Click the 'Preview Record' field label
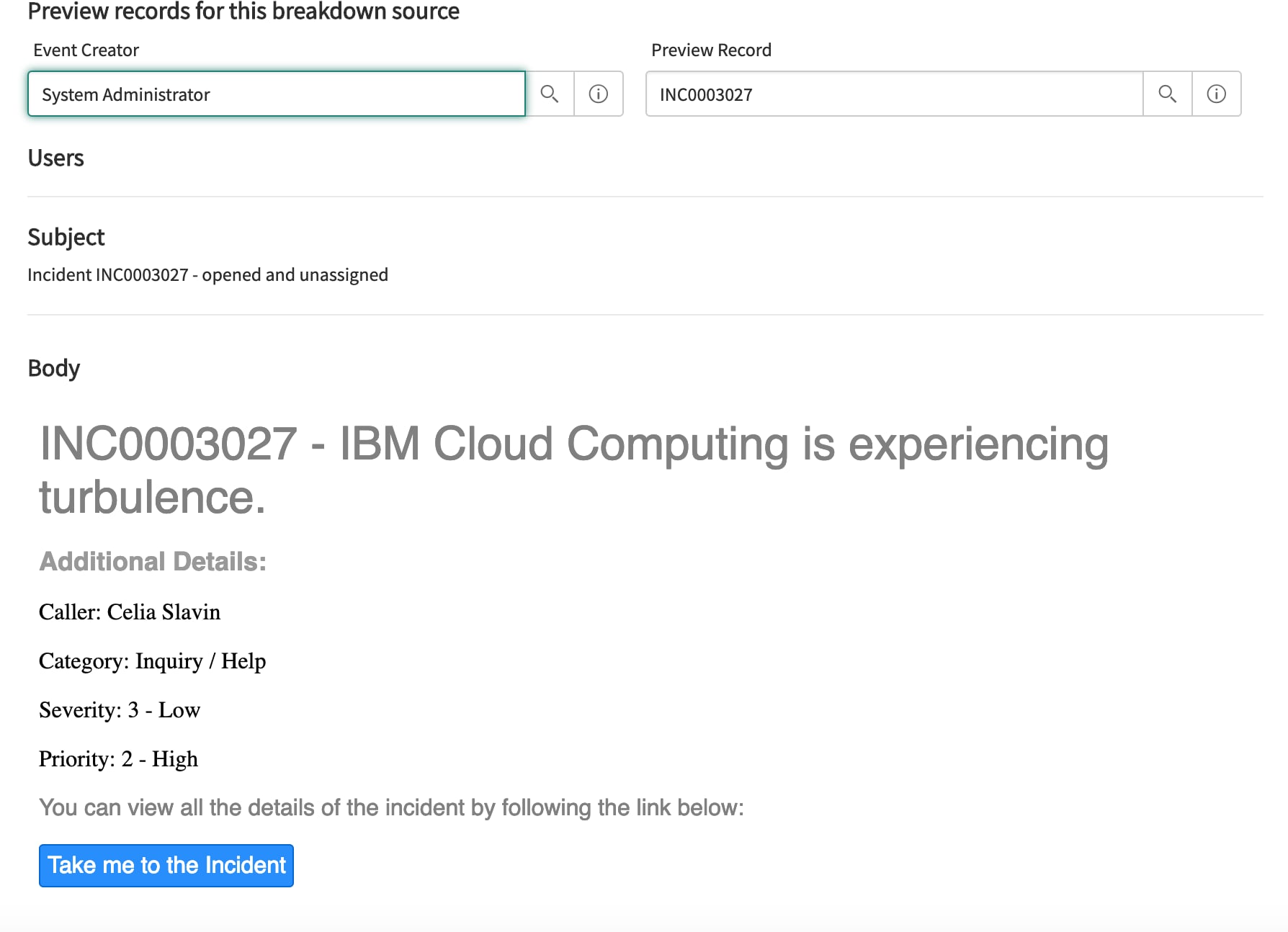 coord(711,50)
